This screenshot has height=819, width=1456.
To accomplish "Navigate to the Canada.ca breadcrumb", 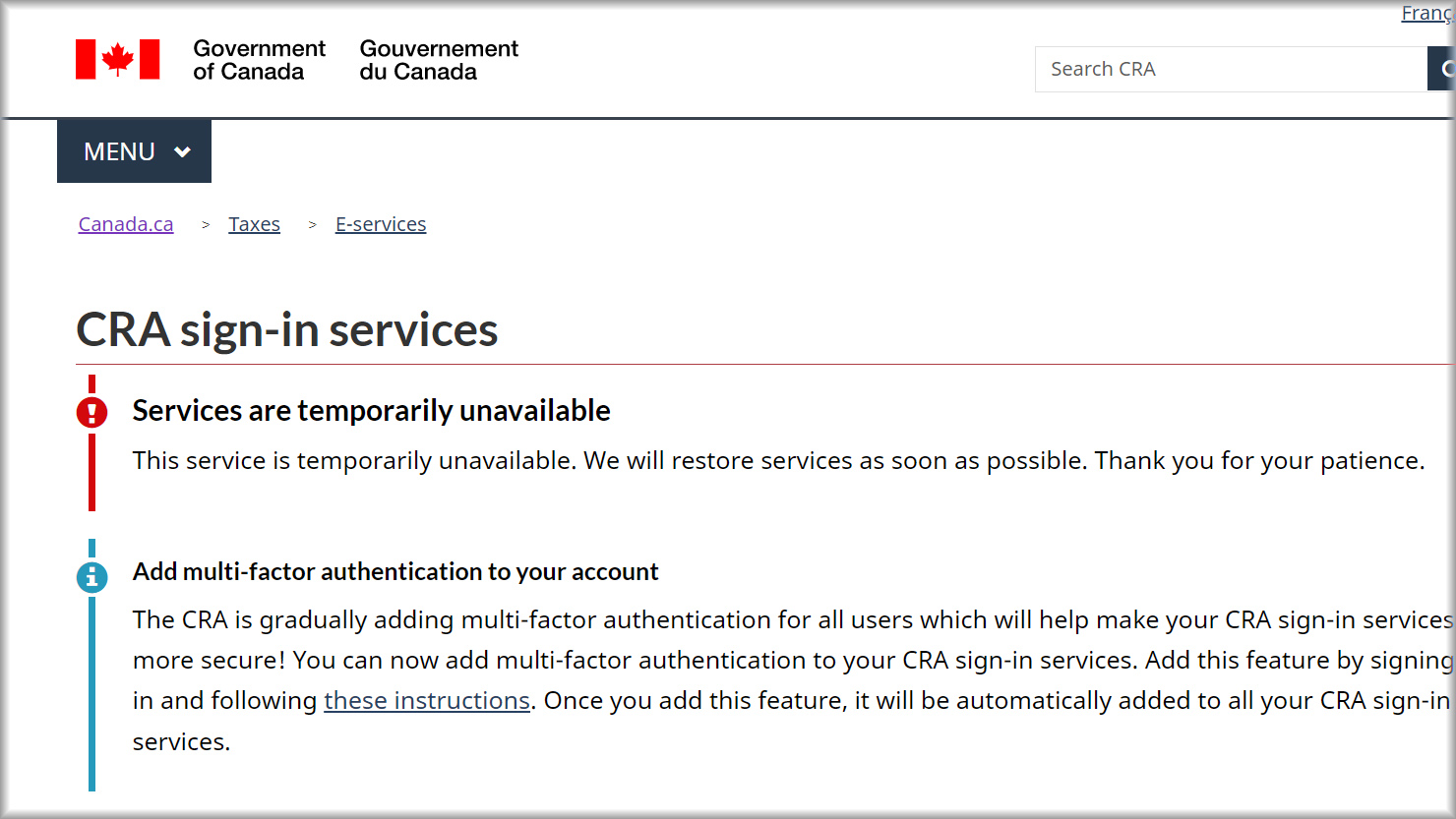I will (125, 224).
